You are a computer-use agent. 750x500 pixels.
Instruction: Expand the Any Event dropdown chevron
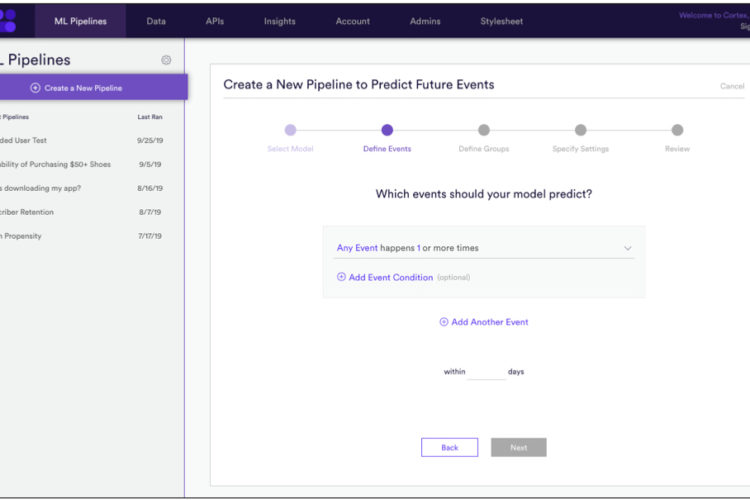628,248
